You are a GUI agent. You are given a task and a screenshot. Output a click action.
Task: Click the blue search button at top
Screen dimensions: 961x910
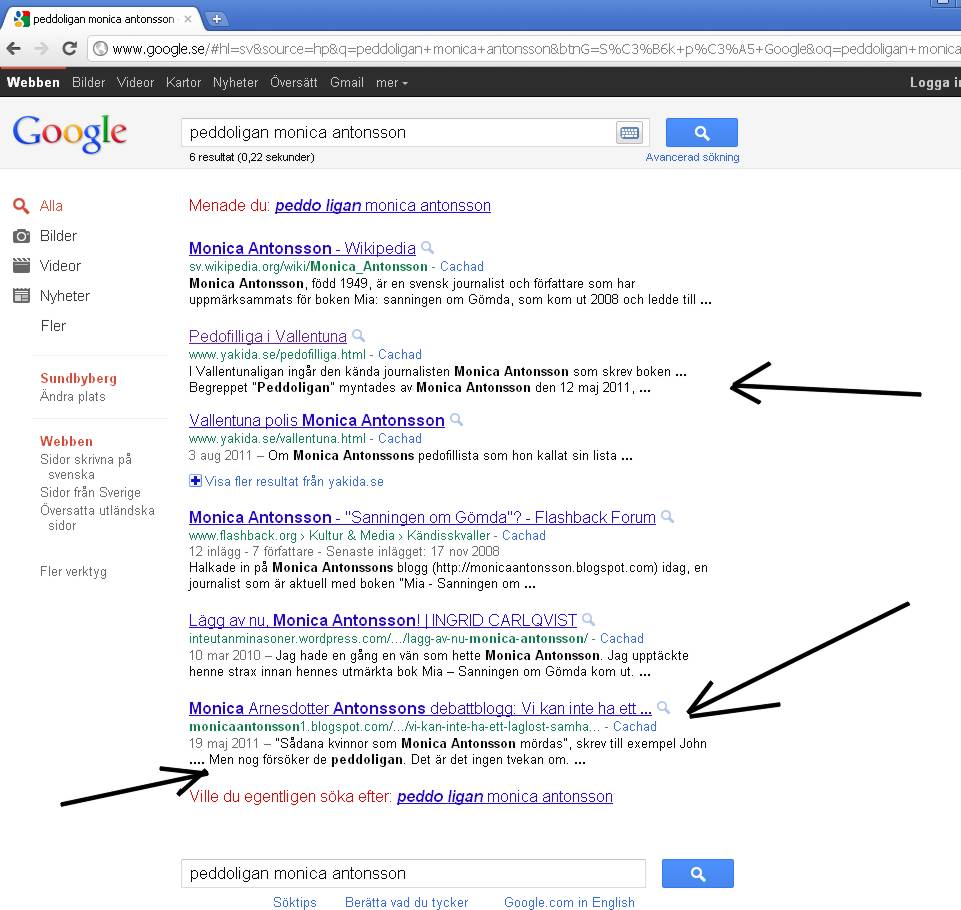(702, 132)
